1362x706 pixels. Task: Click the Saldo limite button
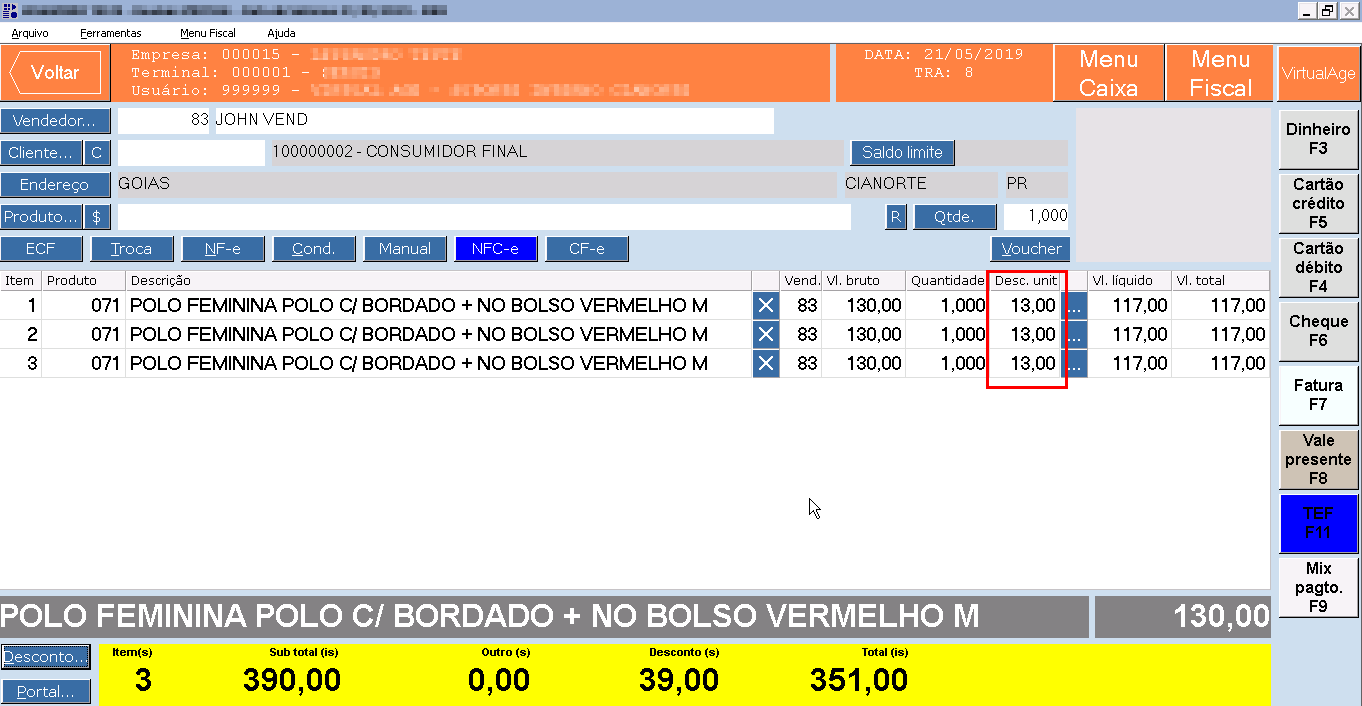click(903, 153)
